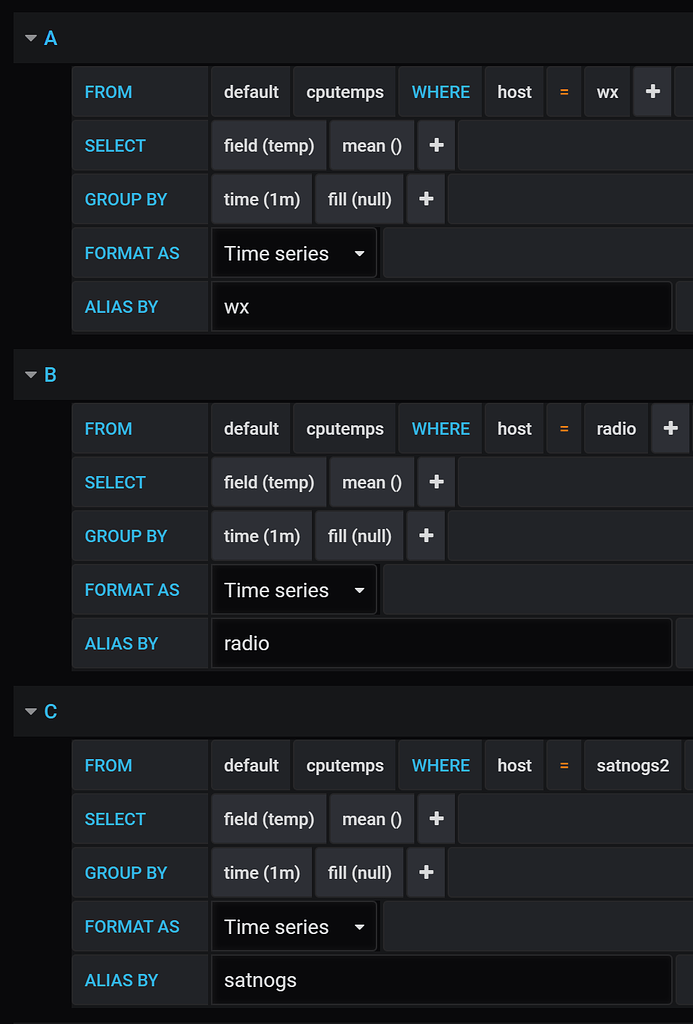Screen dimensions: 693x1024
Task: Add another field to SELECT in query A
Action: coord(435,145)
